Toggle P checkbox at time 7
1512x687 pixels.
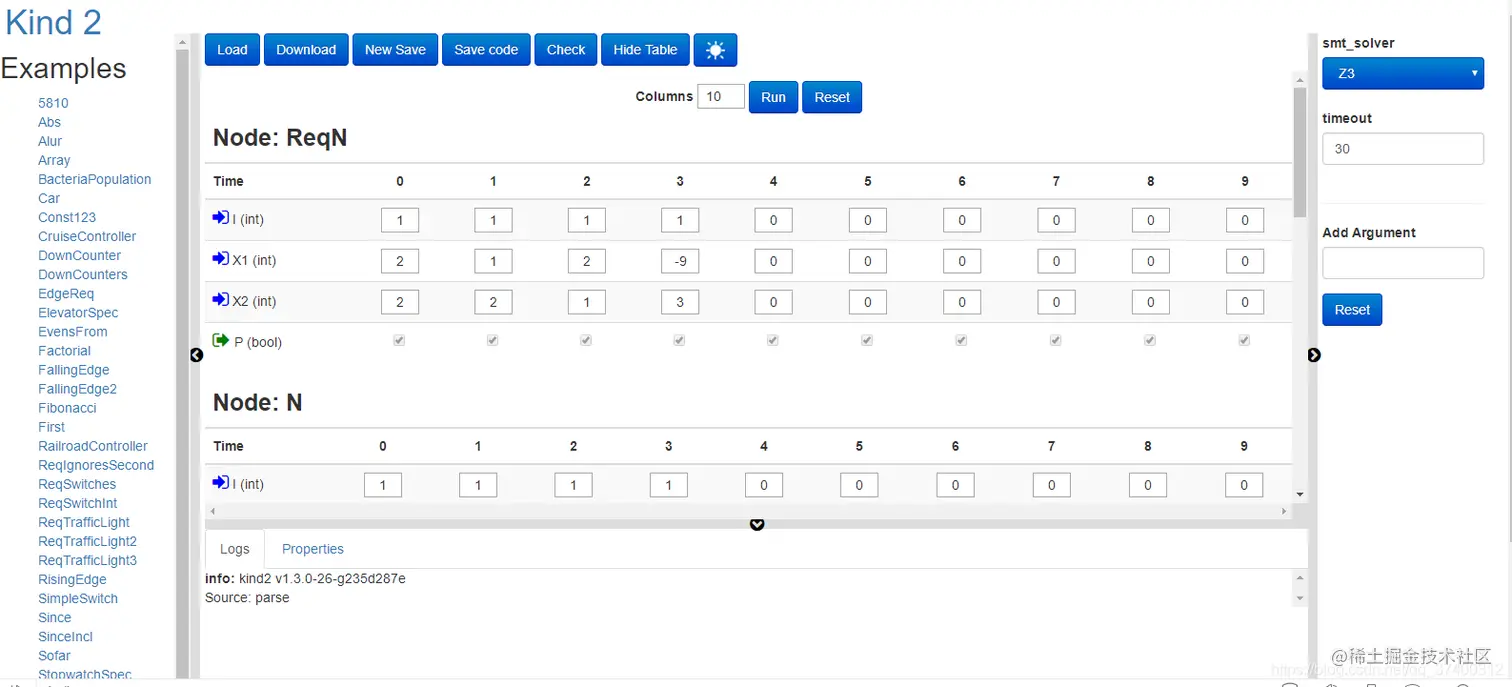pos(1056,341)
